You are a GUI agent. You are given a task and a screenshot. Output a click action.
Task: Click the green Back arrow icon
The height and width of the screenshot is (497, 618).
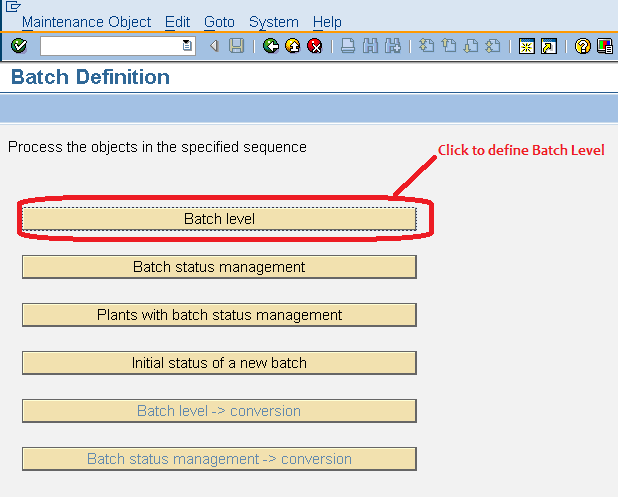pos(271,46)
